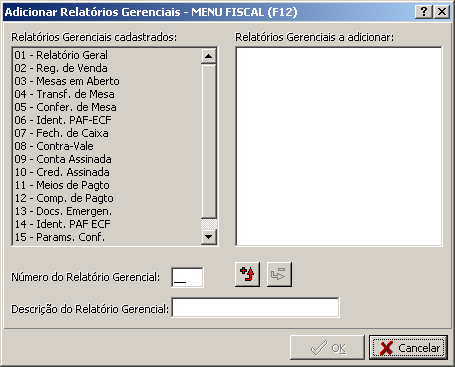Select '05 - Confer. de Mesa' entry
The image size is (455, 367).
(x=107, y=107)
